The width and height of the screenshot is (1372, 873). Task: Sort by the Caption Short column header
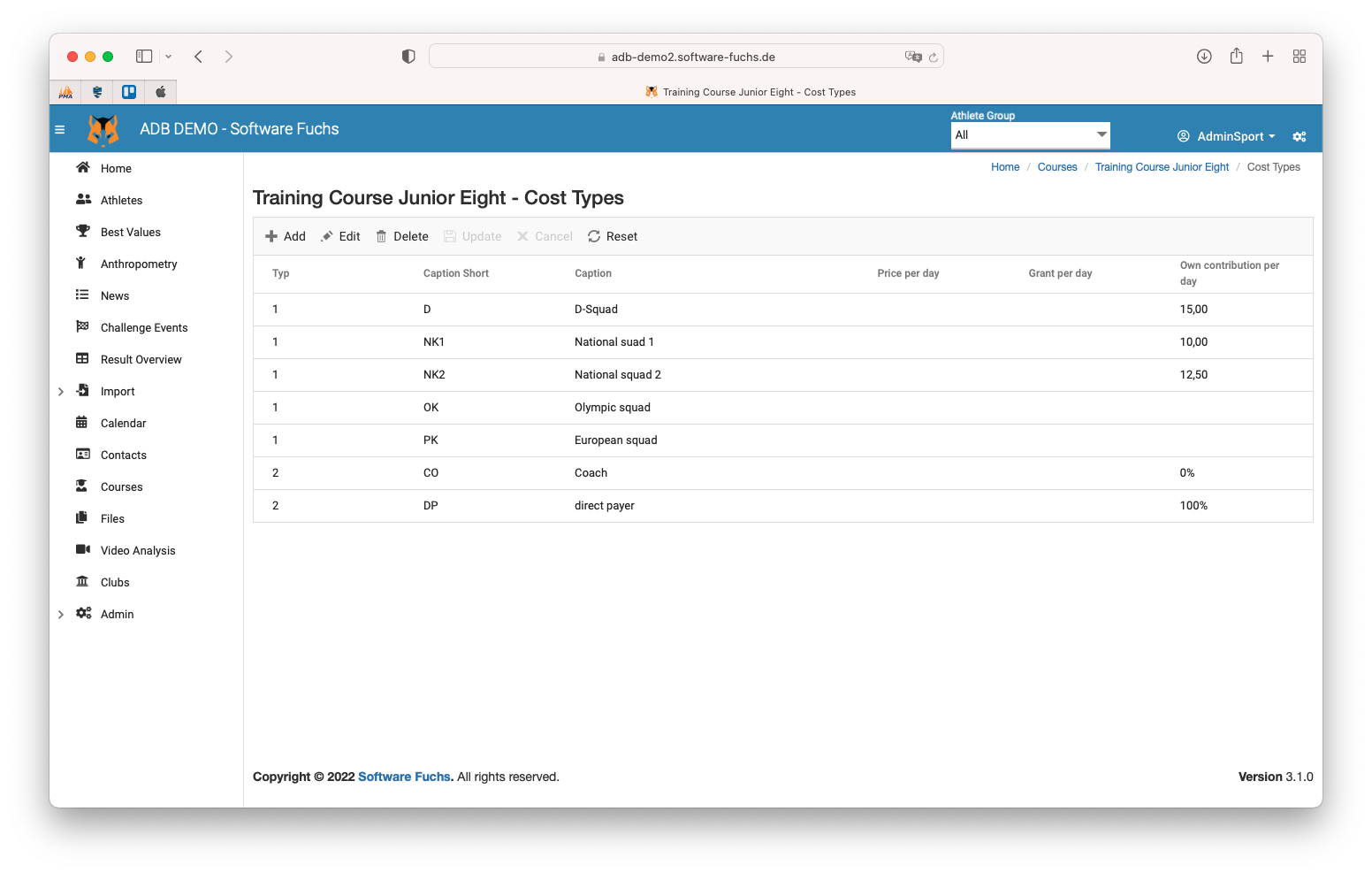coord(456,273)
